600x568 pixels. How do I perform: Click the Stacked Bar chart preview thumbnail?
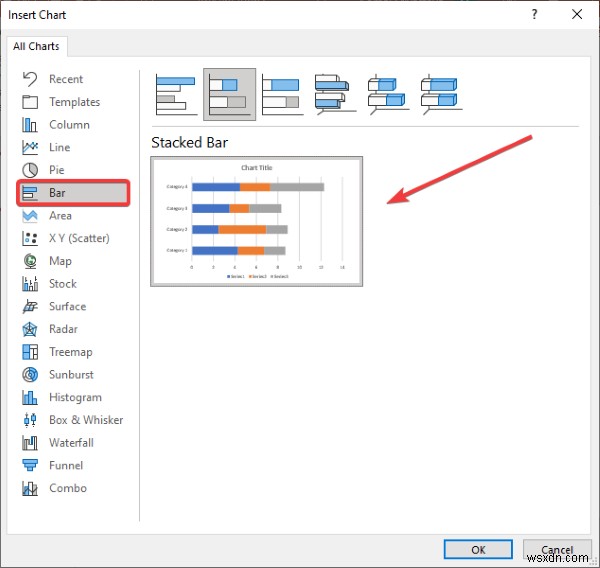pos(256,221)
